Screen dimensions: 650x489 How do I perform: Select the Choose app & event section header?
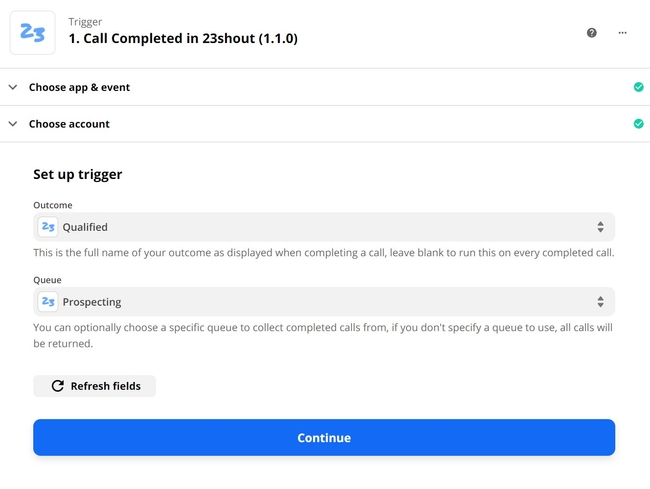pos(325,87)
